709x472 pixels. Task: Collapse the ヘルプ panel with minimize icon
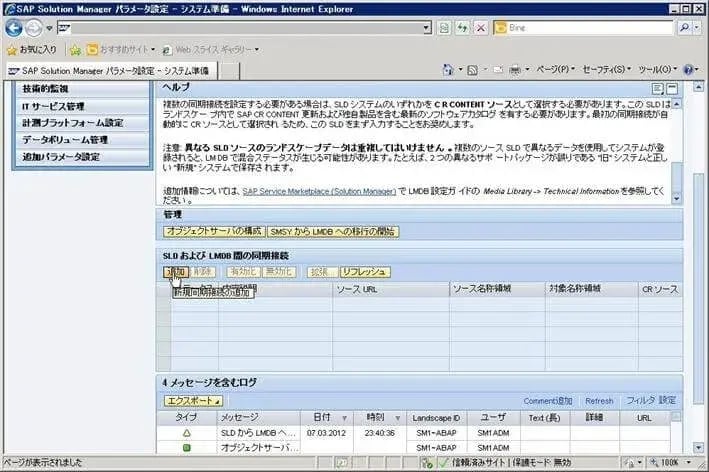(672, 89)
